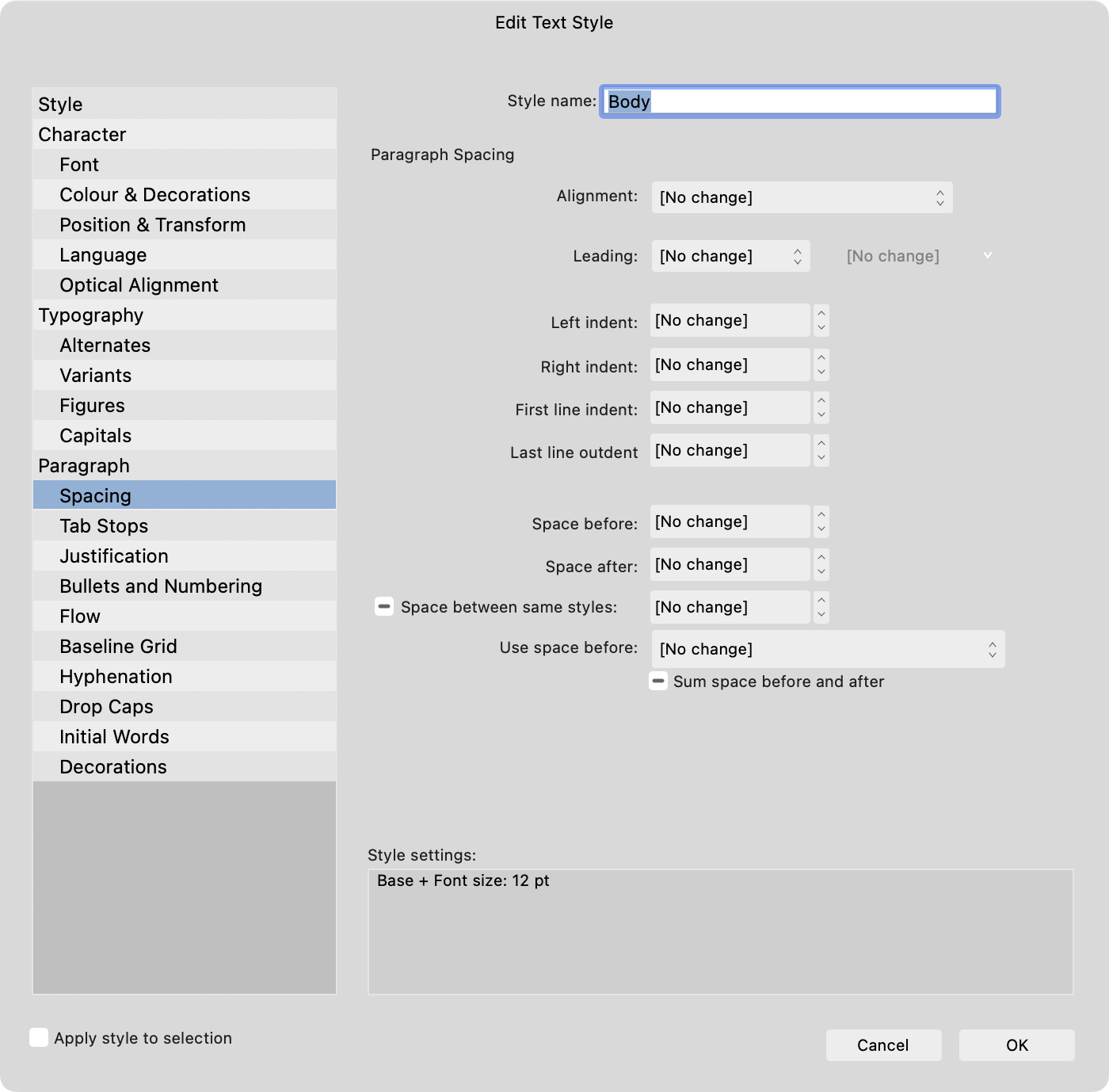Open Justification settings
The width and height of the screenshot is (1109, 1092).
coord(113,556)
